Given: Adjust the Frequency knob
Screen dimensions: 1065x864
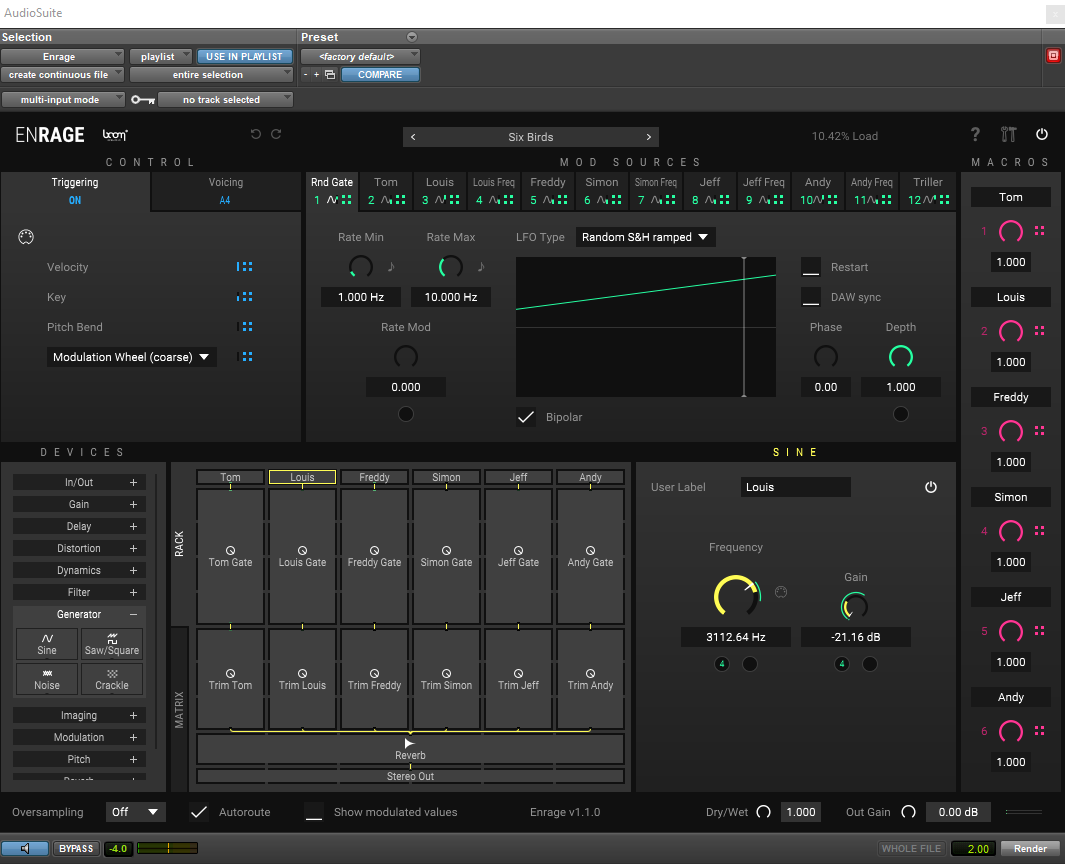Looking at the screenshot, I should click(736, 597).
